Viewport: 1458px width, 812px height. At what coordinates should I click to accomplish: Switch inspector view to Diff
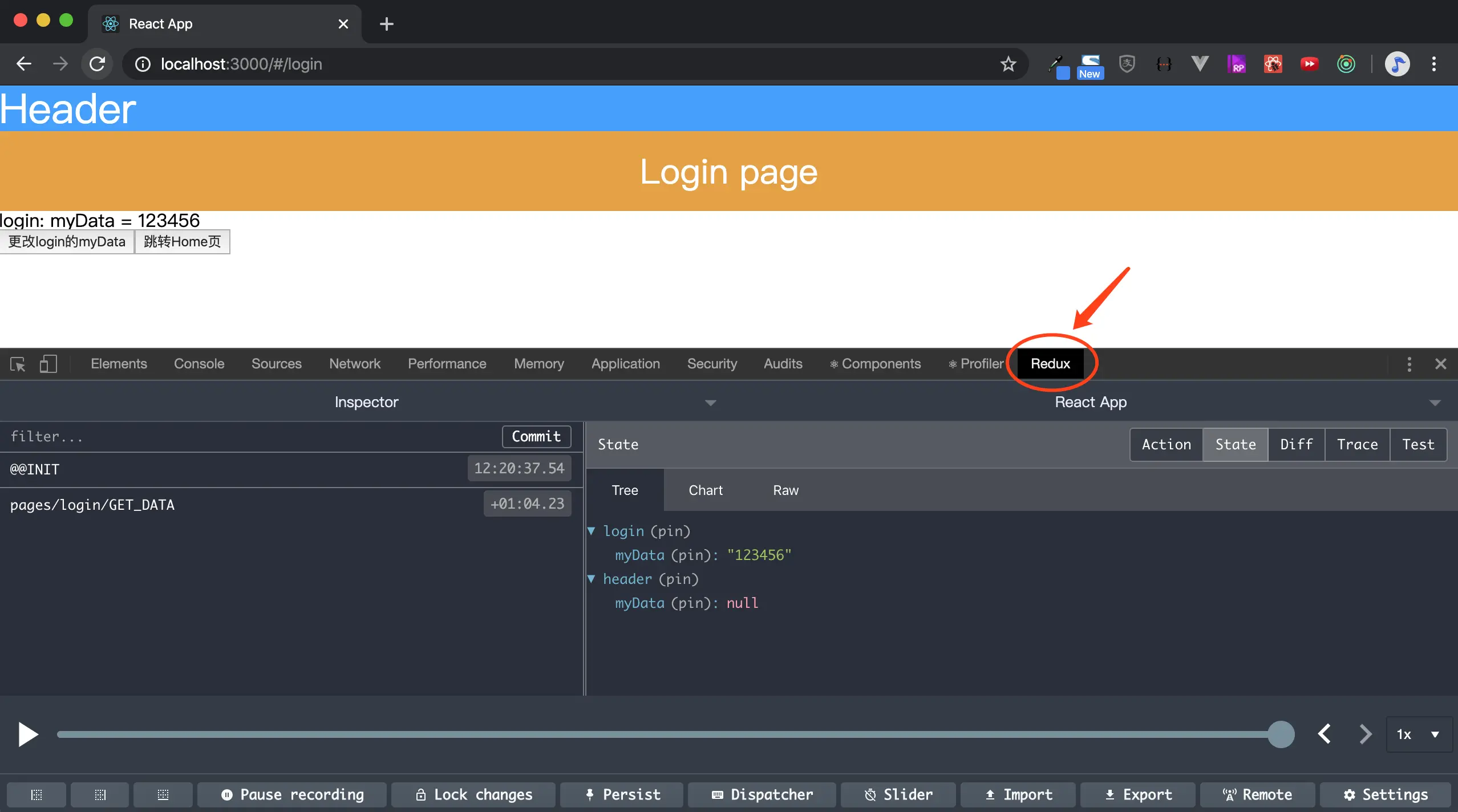[x=1296, y=444]
